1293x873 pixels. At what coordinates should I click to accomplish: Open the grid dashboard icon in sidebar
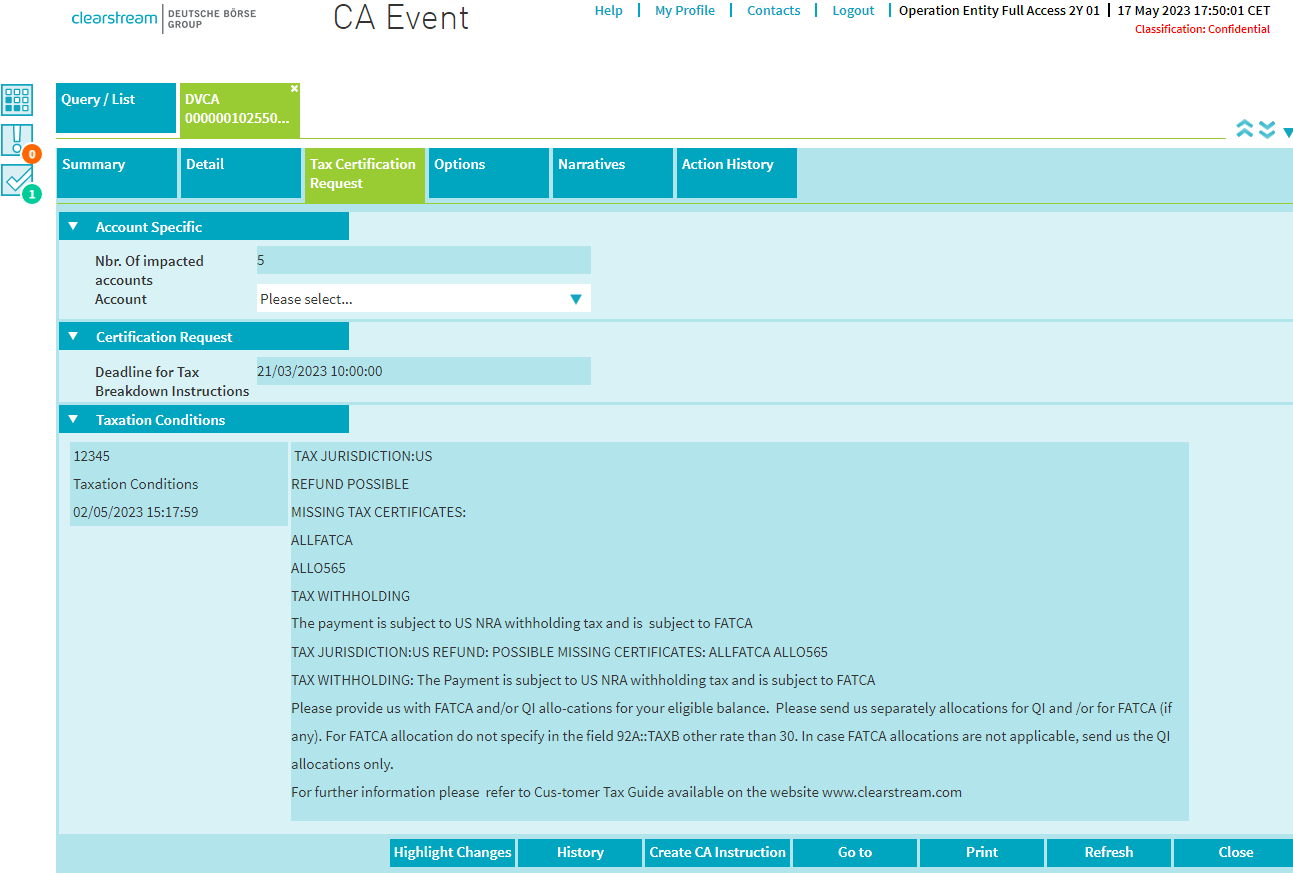(18, 100)
